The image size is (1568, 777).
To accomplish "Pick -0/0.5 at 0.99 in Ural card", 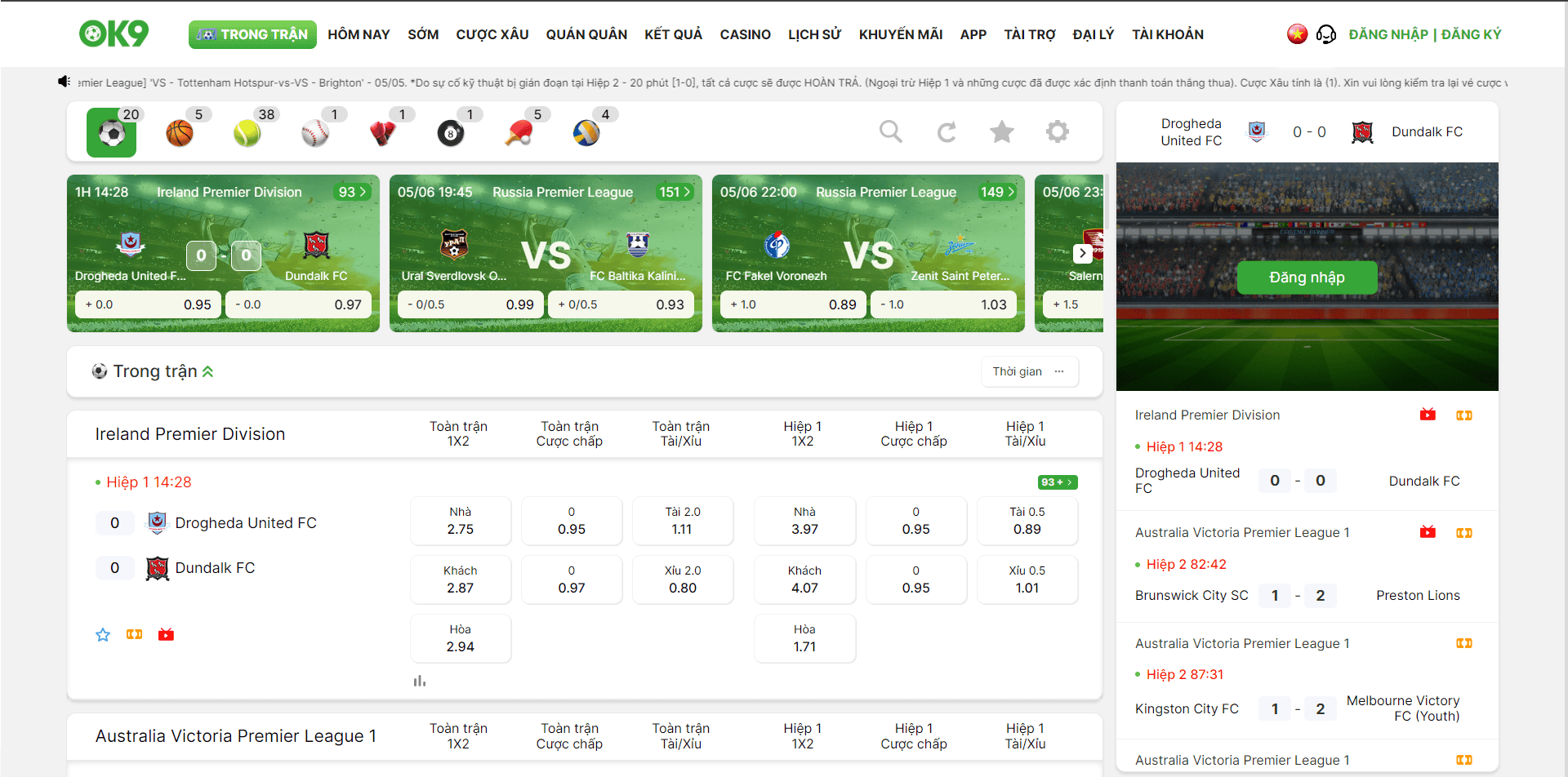I will click(470, 304).
